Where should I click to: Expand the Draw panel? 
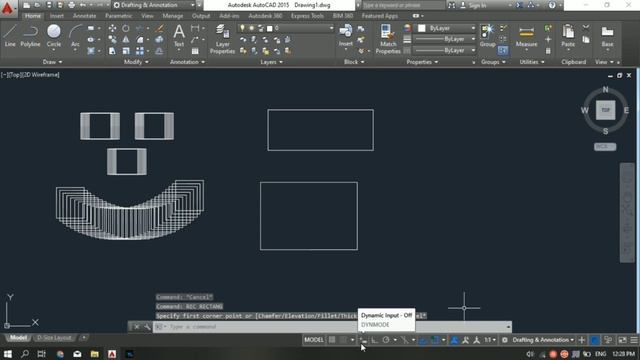coord(53,62)
